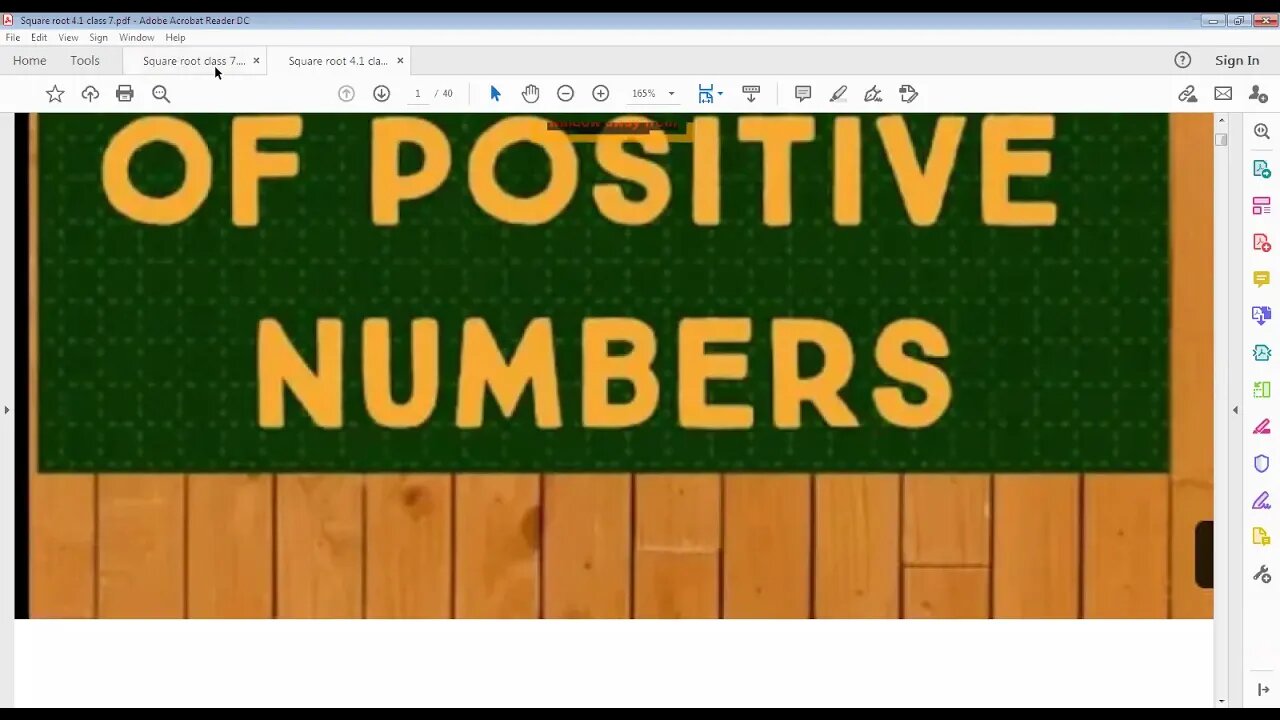Open Organize Pages tool in right pane
The width and height of the screenshot is (1280, 720).
(x=1262, y=206)
